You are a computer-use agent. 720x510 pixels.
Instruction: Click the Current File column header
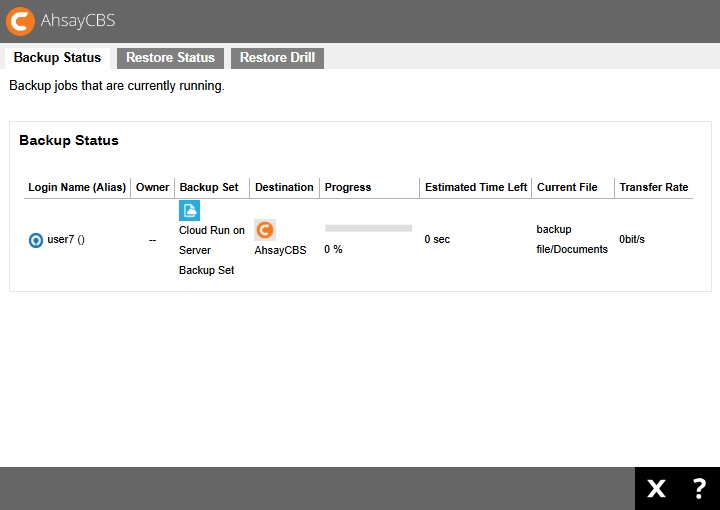[x=567, y=187]
